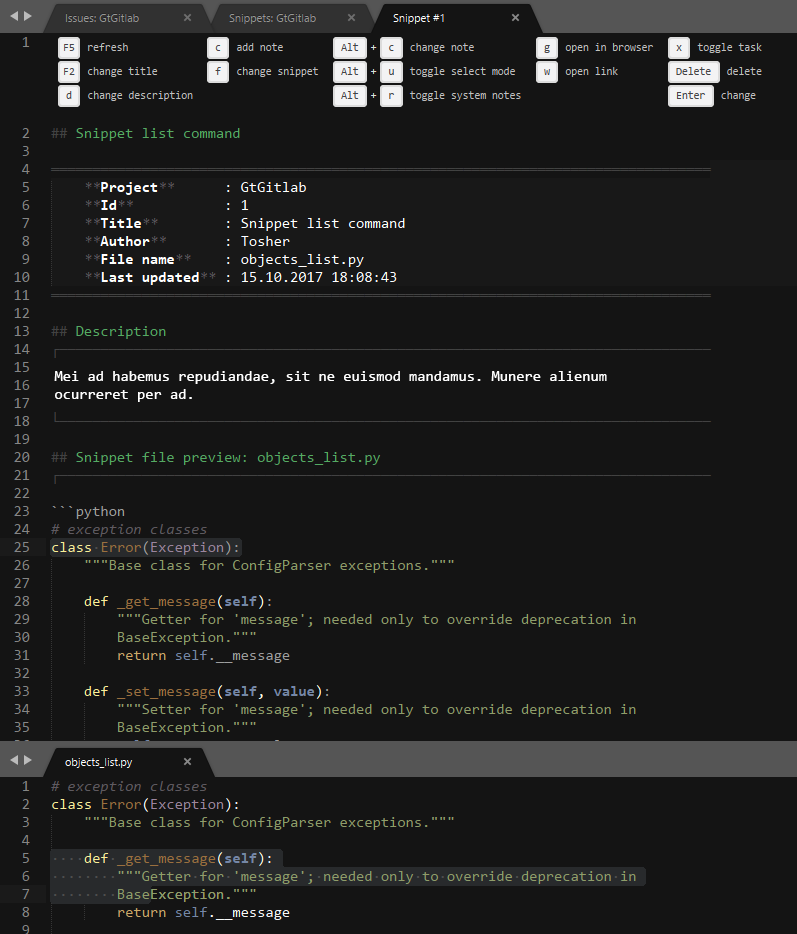This screenshot has width=797, height=934.
Task: Click line number 7 in lower gutter
Action: tap(26, 895)
